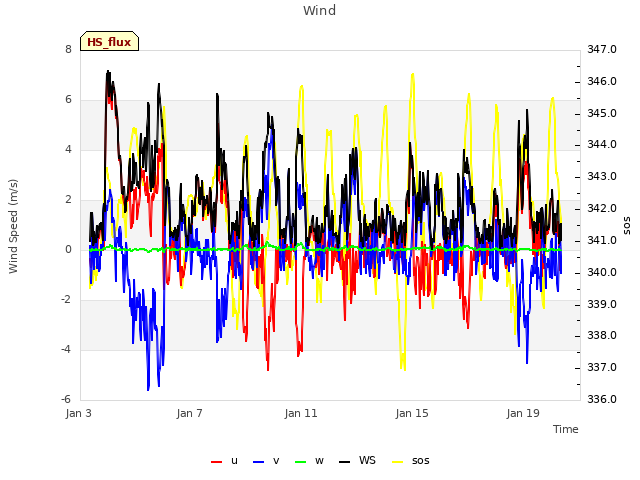
Task: Click the right axis value 341.0
Action: pyautogui.click(x=602, y=240)
